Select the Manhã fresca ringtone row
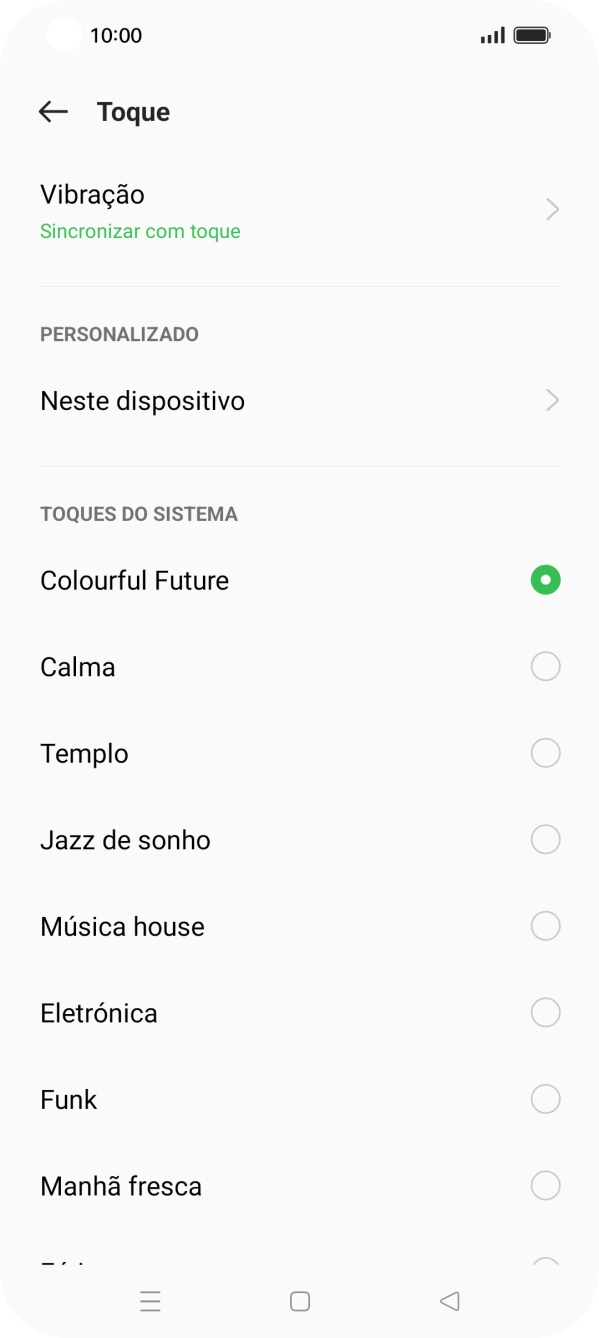599x1338 pixels. click(299, 1186)
